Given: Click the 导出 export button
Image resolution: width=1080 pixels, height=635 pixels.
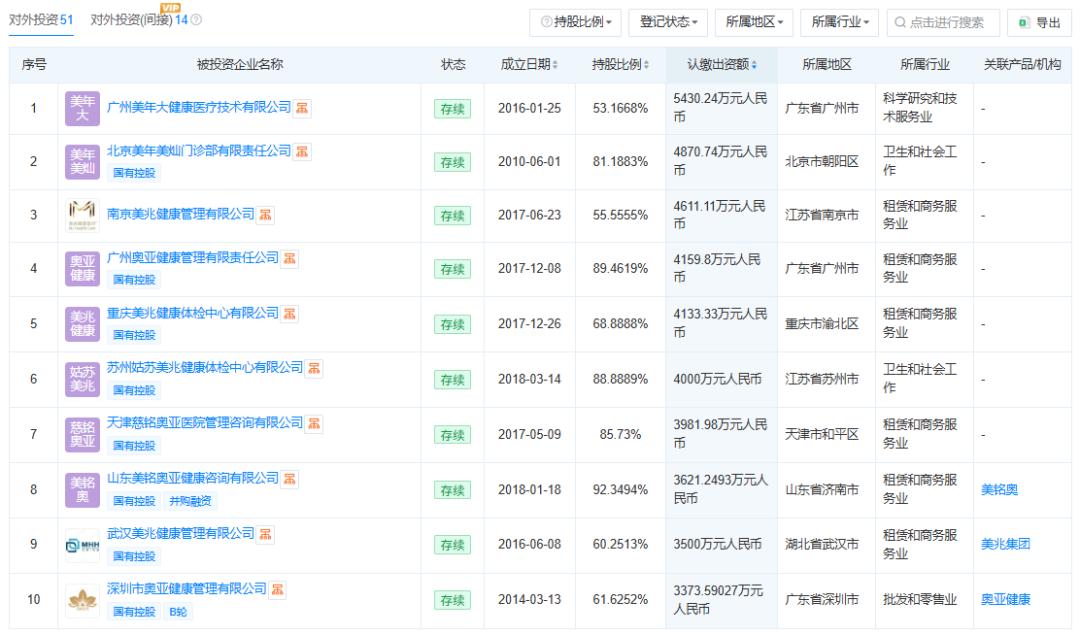Looking at the screenshot, I should click(x=1039, y=22).
